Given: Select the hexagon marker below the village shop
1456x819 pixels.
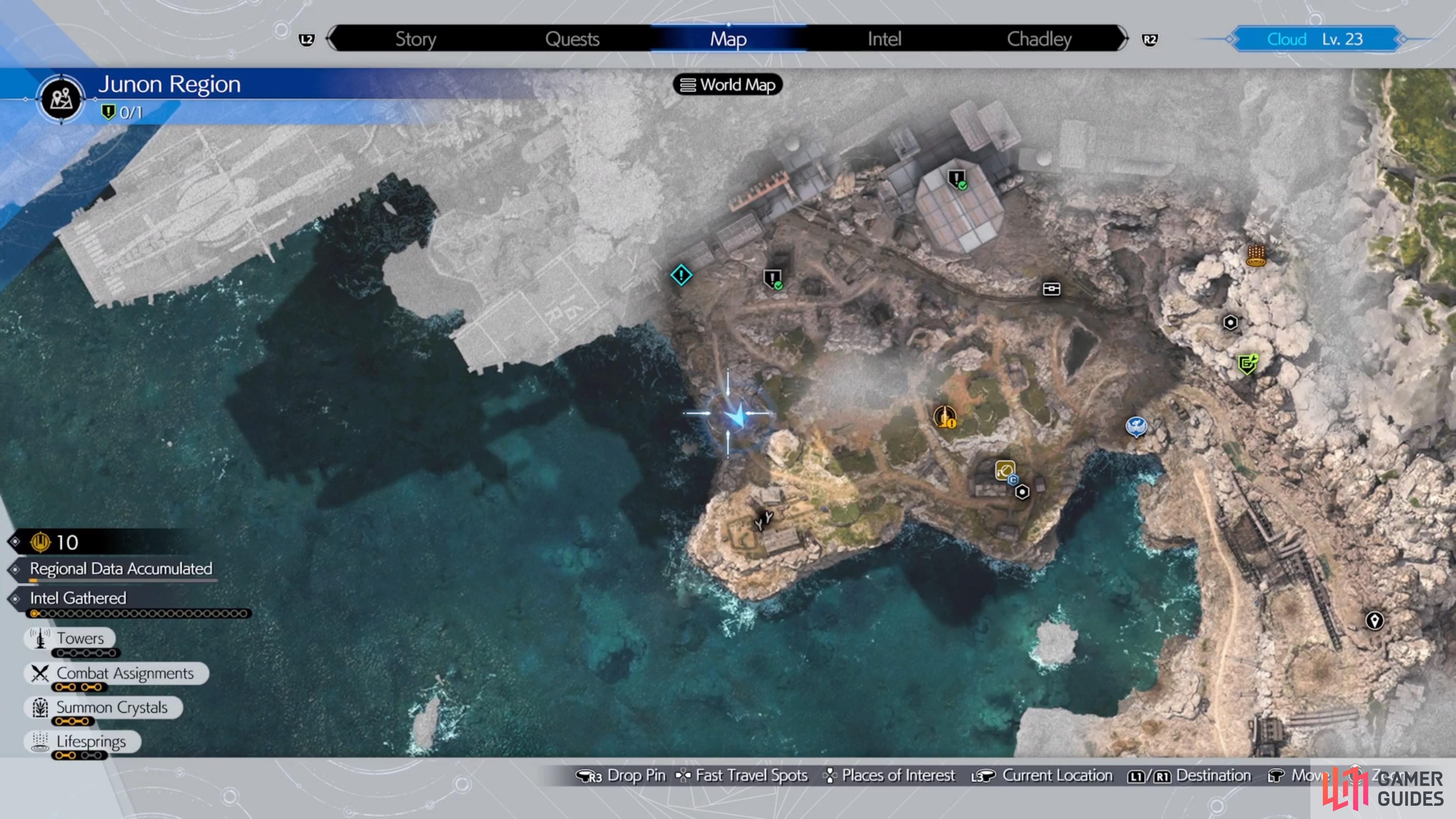Looking at the screenshot, I should pyautogui.click(x=1022, y=492).
